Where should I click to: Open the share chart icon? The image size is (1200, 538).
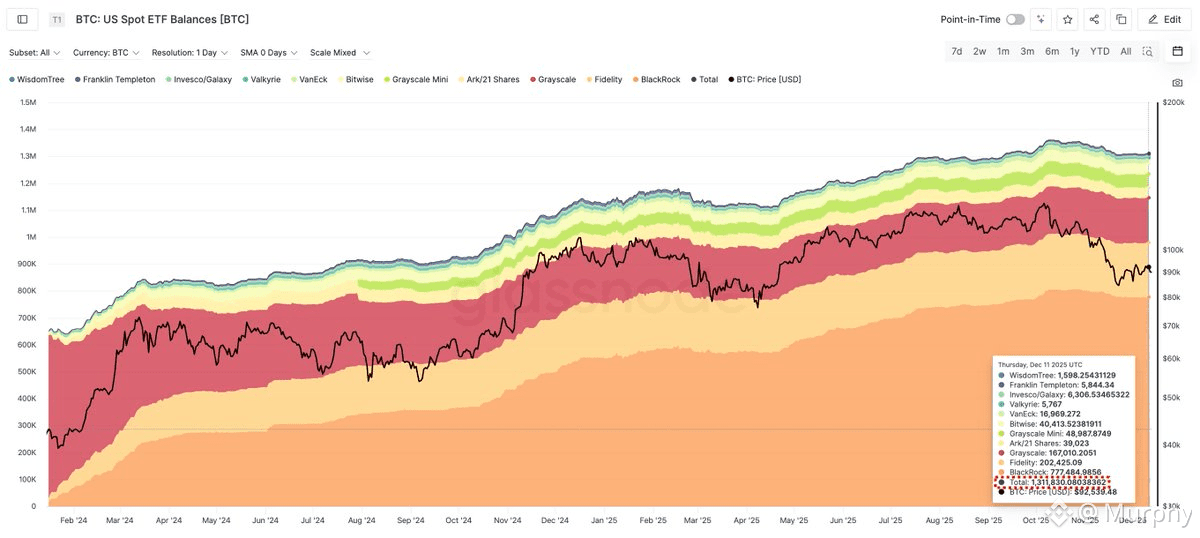(x=1095, y=19)
